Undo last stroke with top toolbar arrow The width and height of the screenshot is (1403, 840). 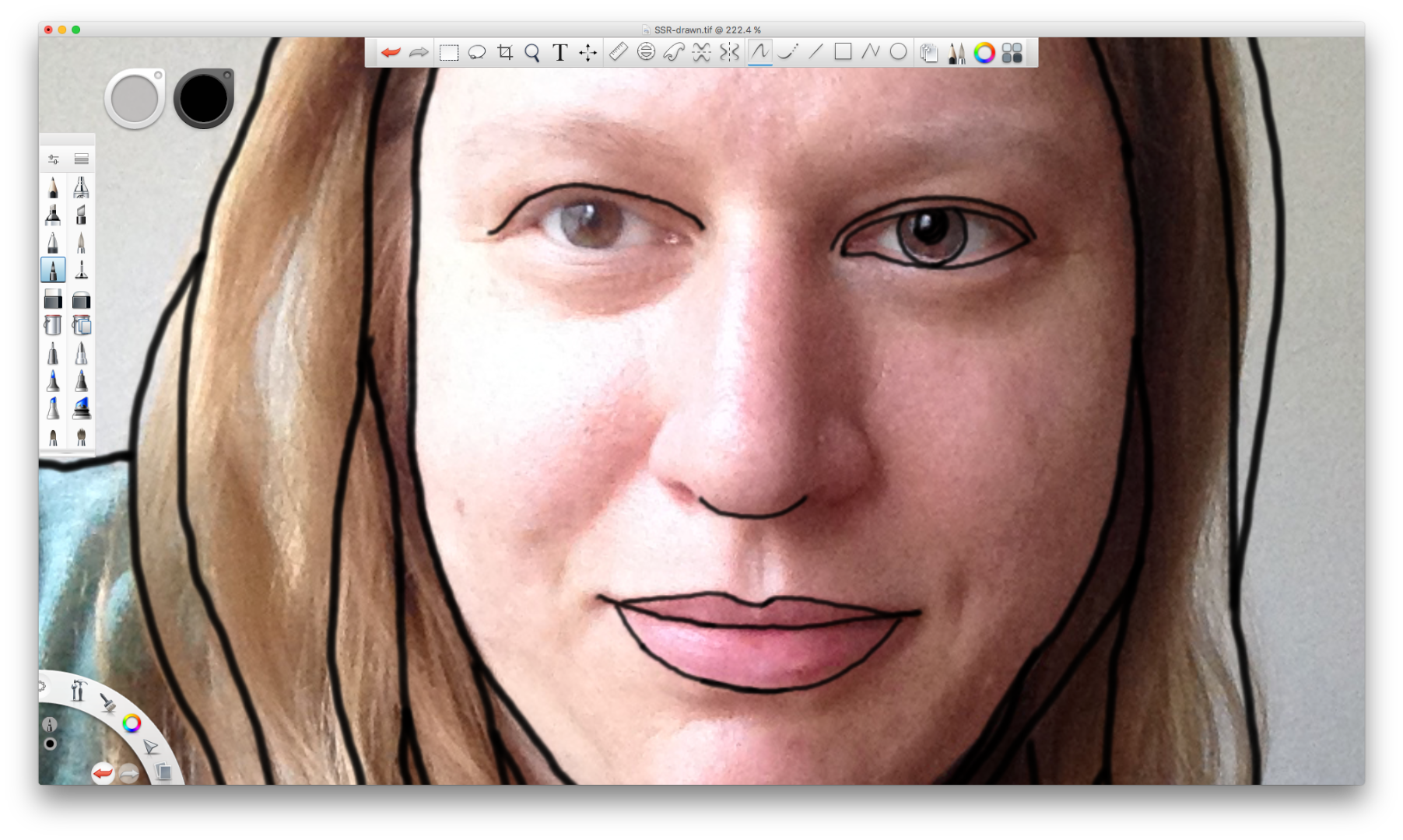click(391, 53)
